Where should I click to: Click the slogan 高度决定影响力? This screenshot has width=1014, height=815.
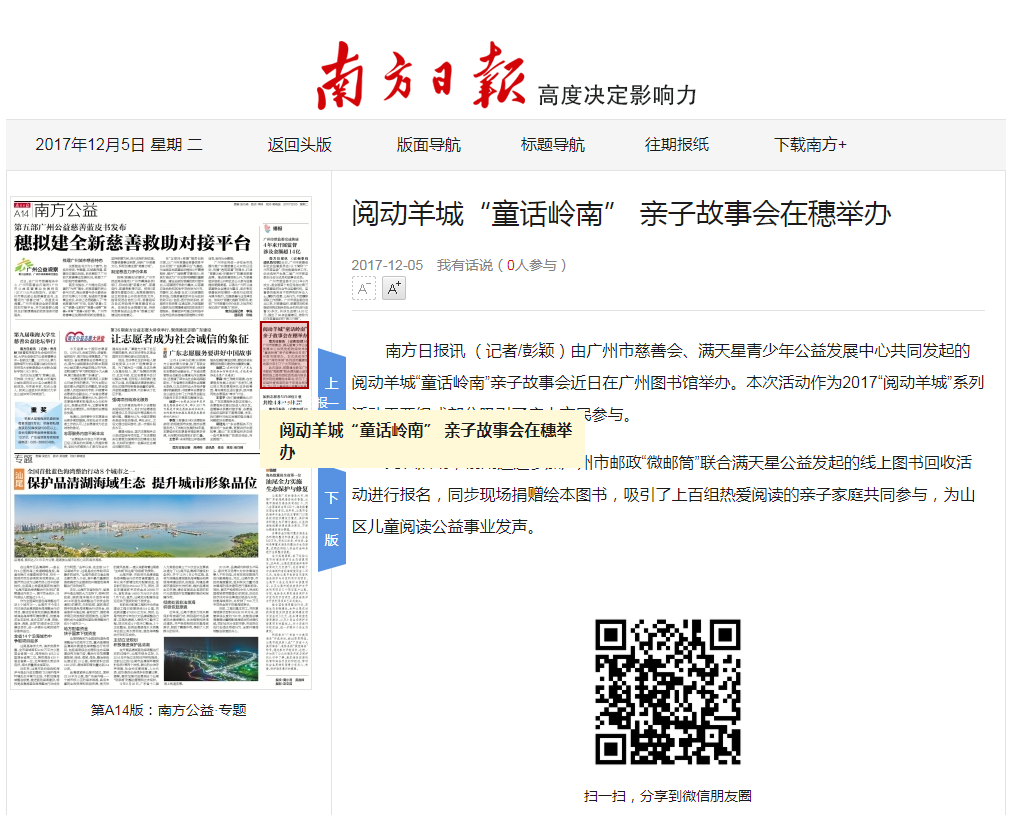[618, 95]
